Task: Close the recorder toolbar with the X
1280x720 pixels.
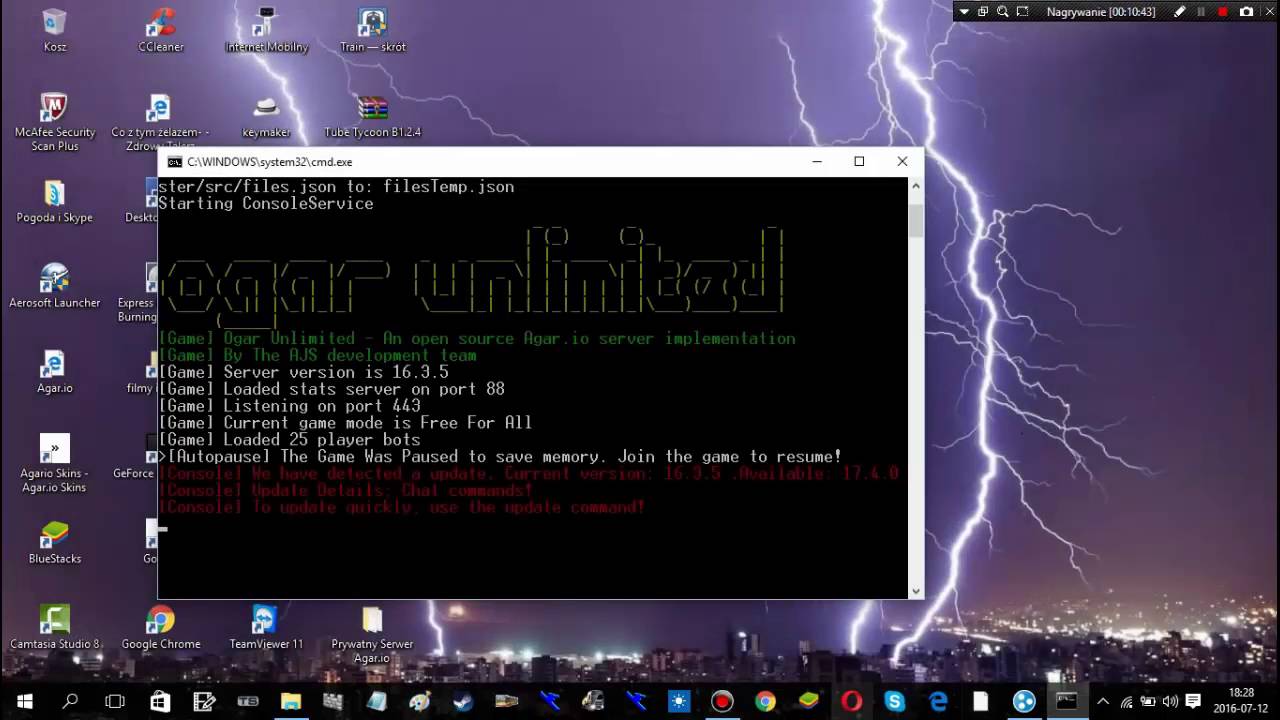Action: coord(1268,12)
